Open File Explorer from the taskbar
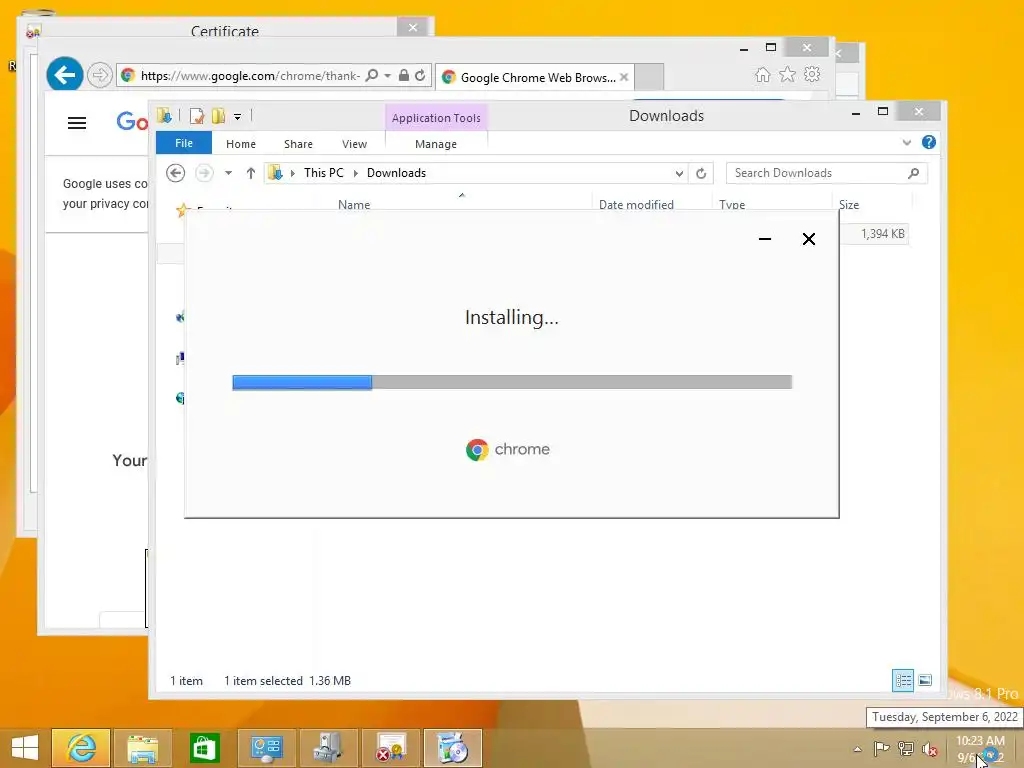The image size is (1024, 768). [143, 748]
